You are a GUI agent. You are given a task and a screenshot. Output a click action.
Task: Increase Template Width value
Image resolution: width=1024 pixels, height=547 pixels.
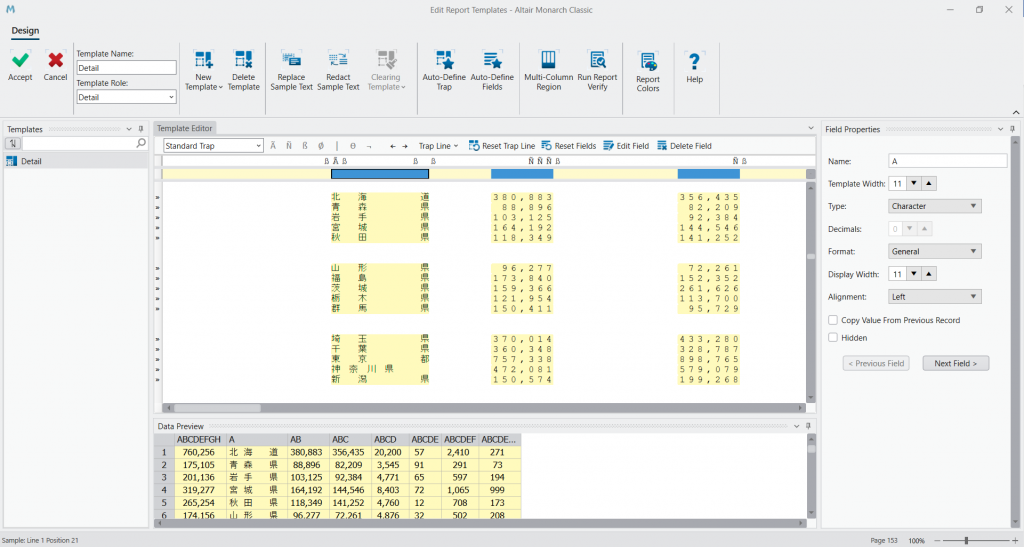coord(928,184)
